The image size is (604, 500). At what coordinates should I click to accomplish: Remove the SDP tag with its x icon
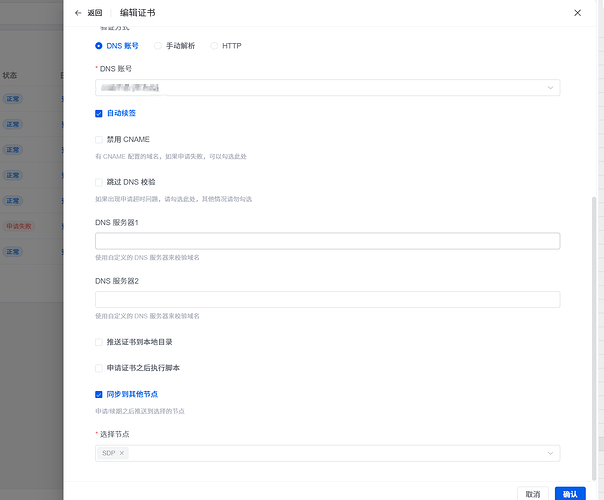click(122, 453)
